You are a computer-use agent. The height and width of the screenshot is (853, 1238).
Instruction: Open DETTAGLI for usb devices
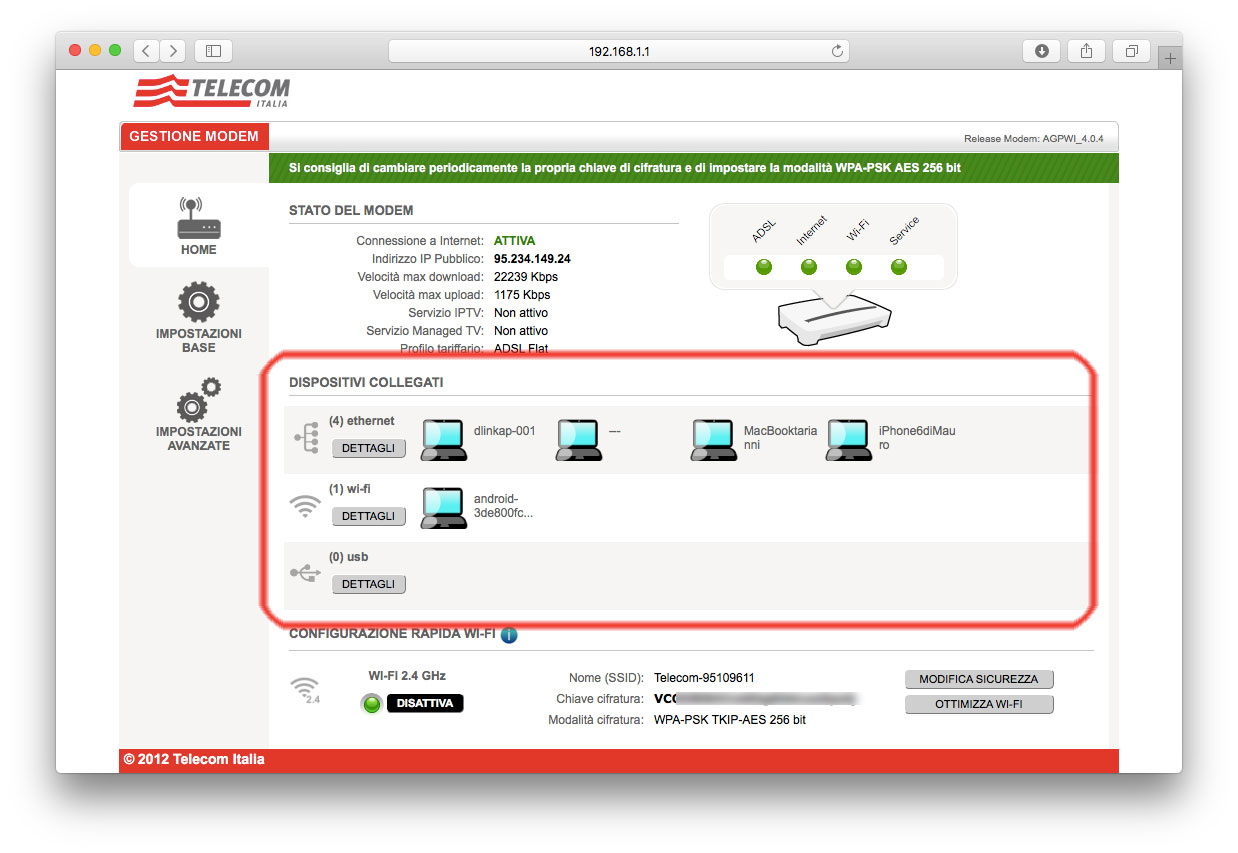(x=368, y=584)
